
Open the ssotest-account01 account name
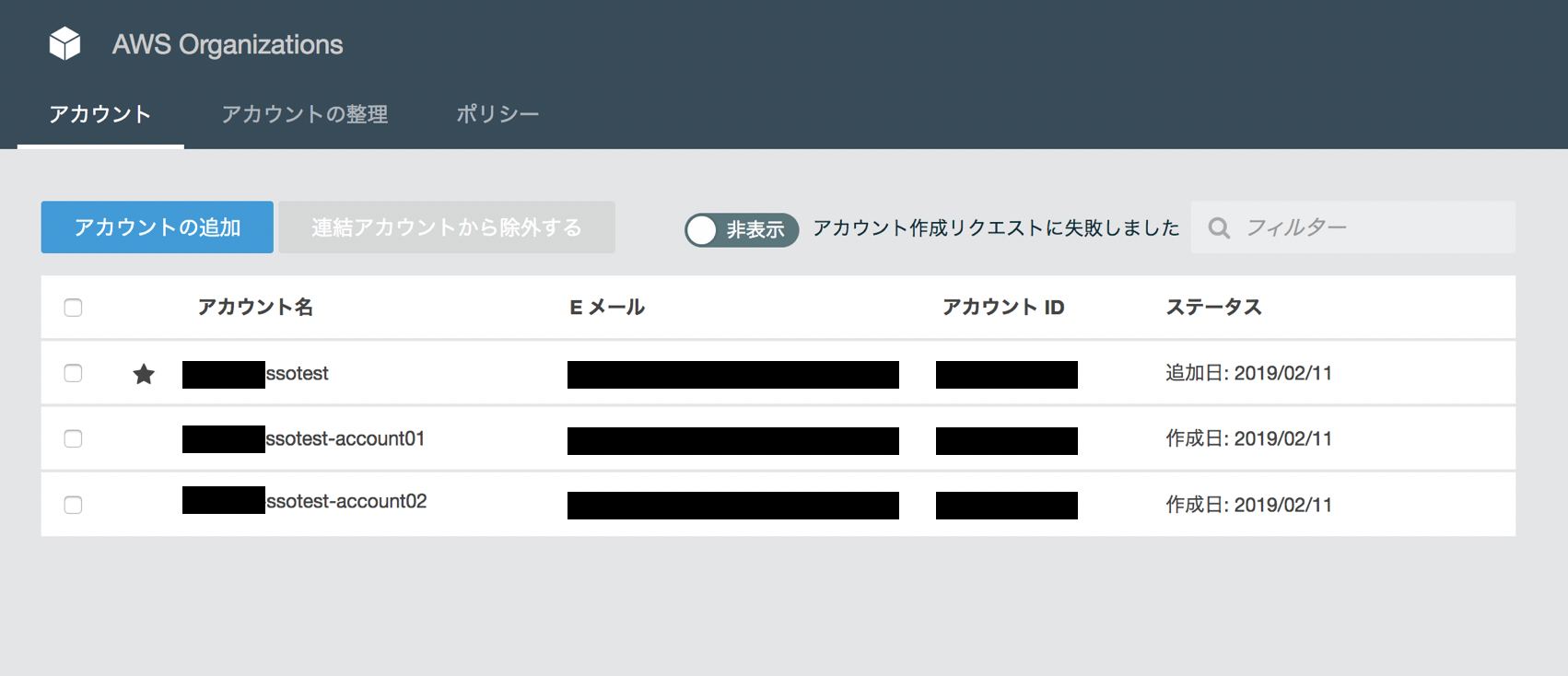pos(345,438)
